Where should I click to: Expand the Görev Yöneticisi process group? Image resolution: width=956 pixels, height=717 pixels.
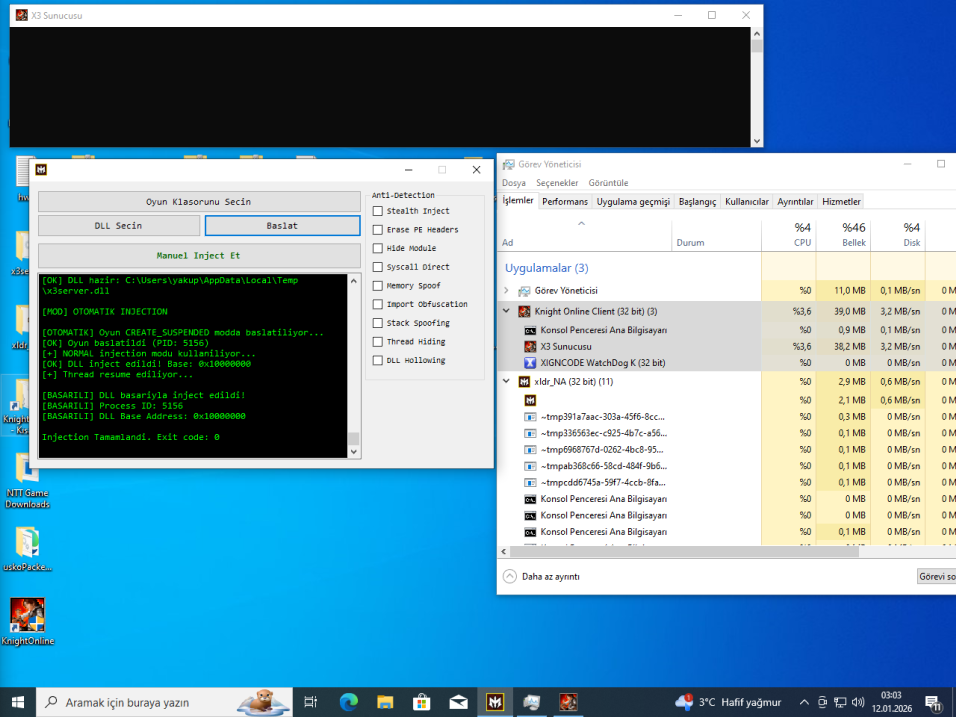point(506,291)
